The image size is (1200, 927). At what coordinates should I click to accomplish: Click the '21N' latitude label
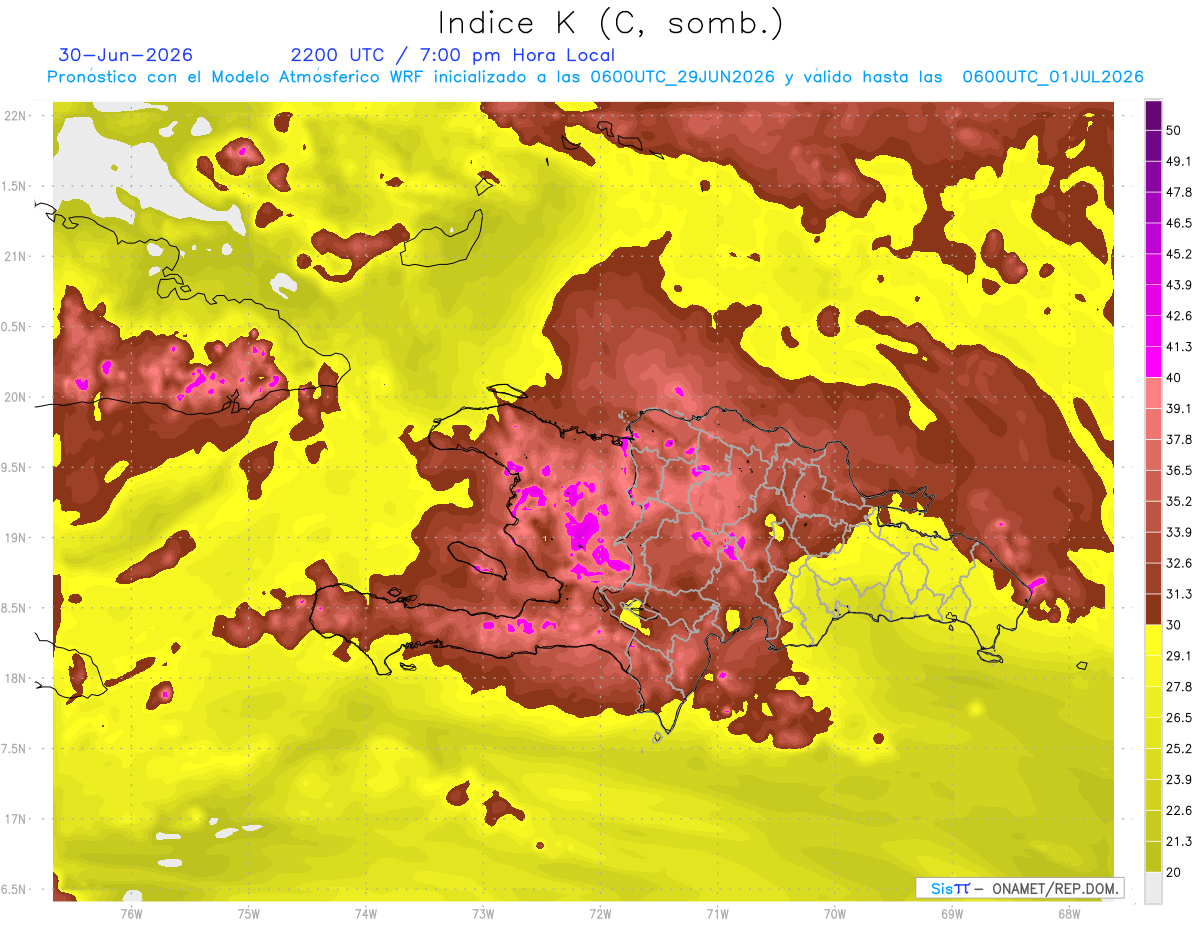(x=15, y=256)
